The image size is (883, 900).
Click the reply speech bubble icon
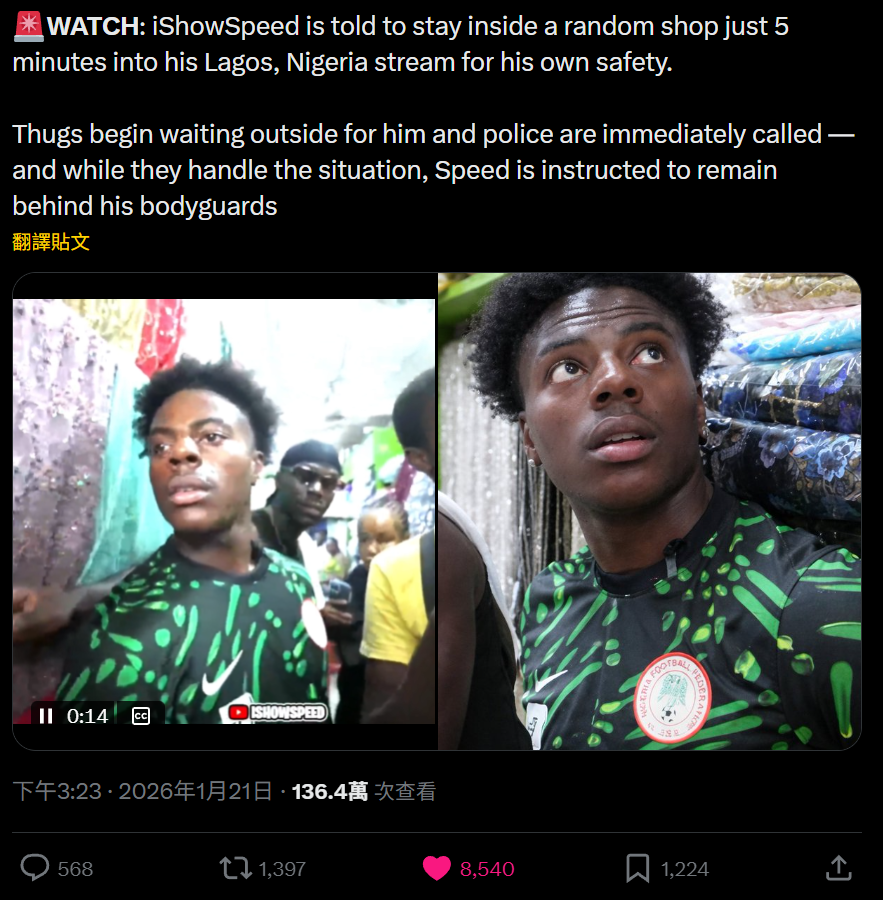pyautogui.click(x=35, y=868)
